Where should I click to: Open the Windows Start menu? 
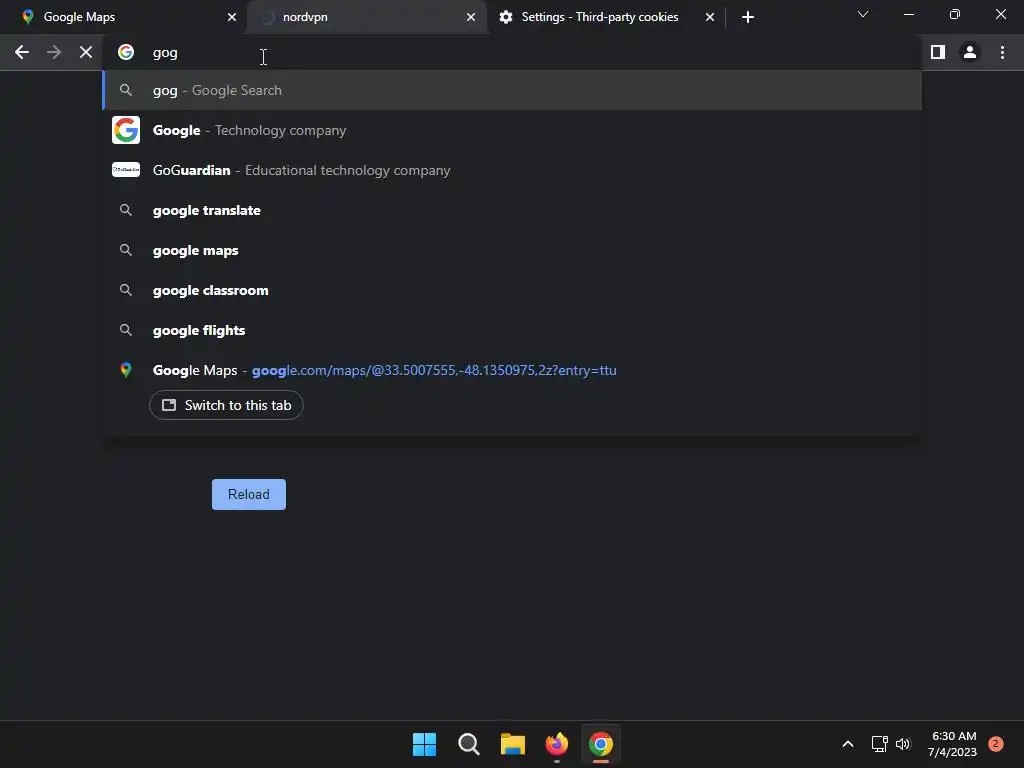coord(424,744)
